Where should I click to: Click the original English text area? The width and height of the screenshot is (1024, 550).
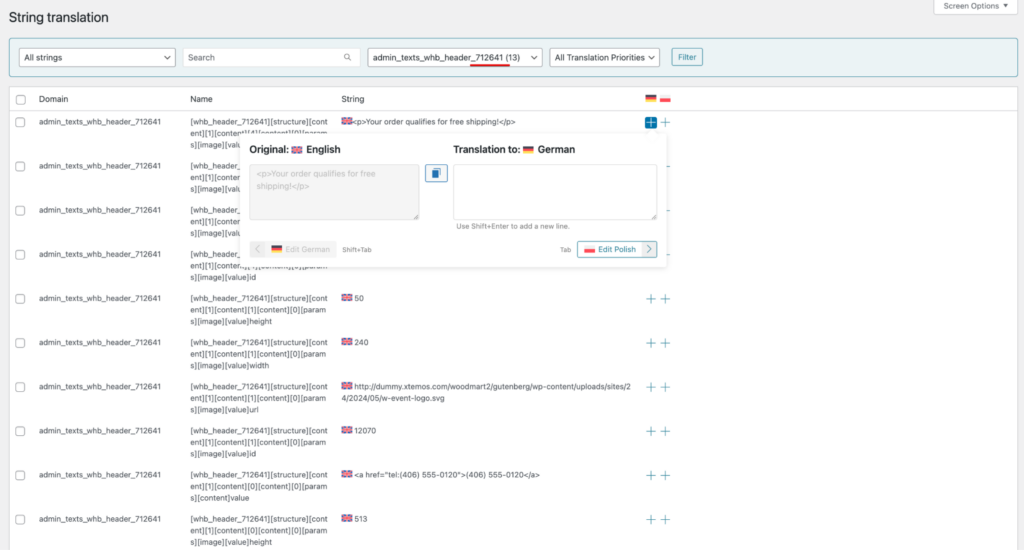point(334,192)
